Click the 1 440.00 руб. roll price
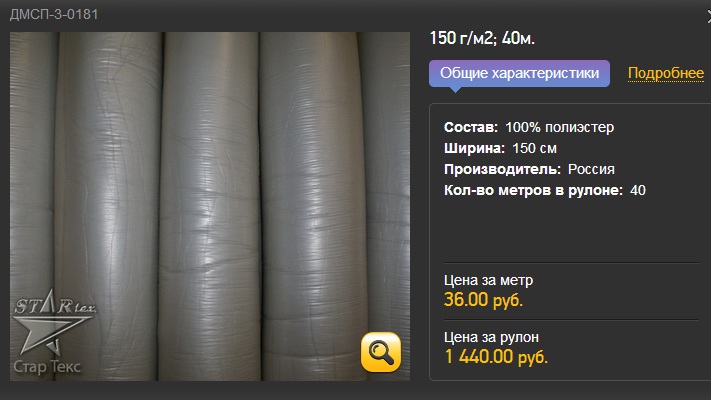This screenshot has width=711, height=400. (x=496, y=357)
